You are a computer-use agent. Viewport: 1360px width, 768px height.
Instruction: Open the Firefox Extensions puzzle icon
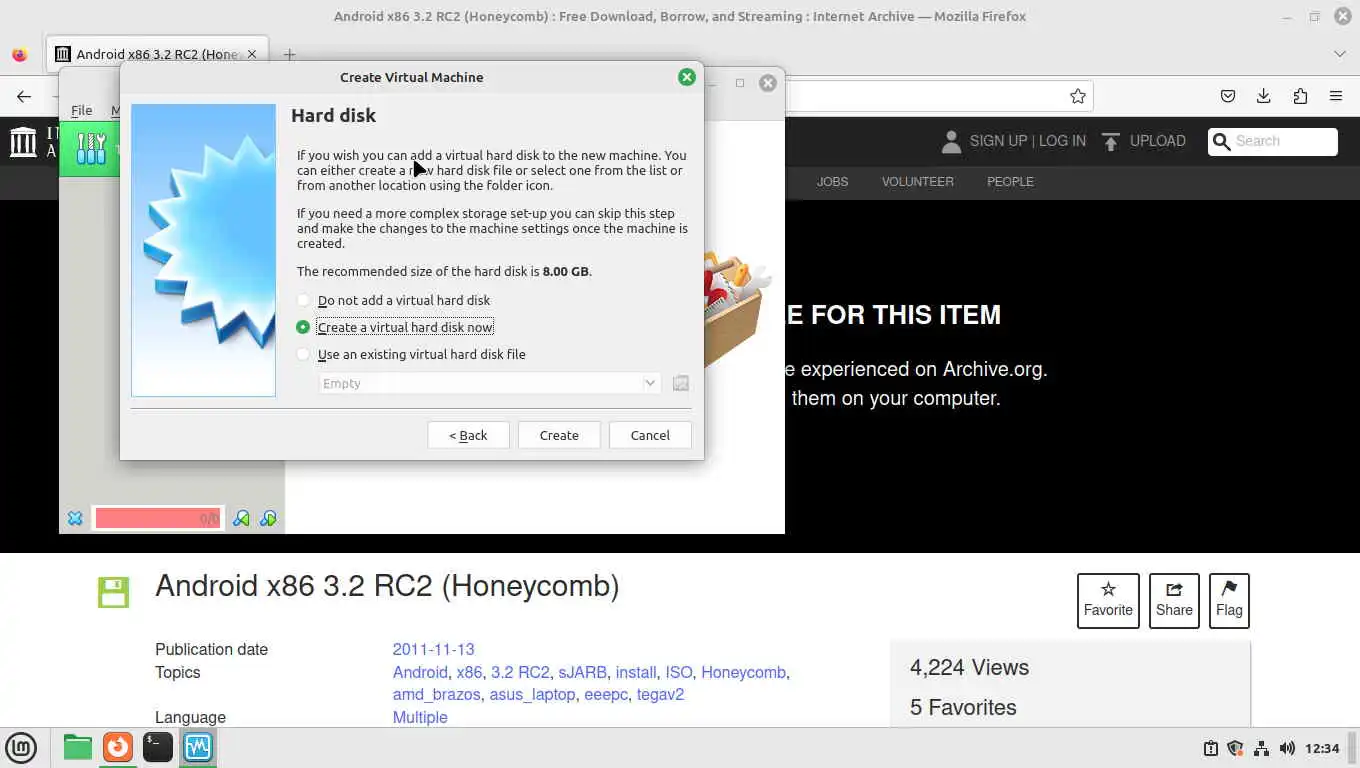point(1300,96)
